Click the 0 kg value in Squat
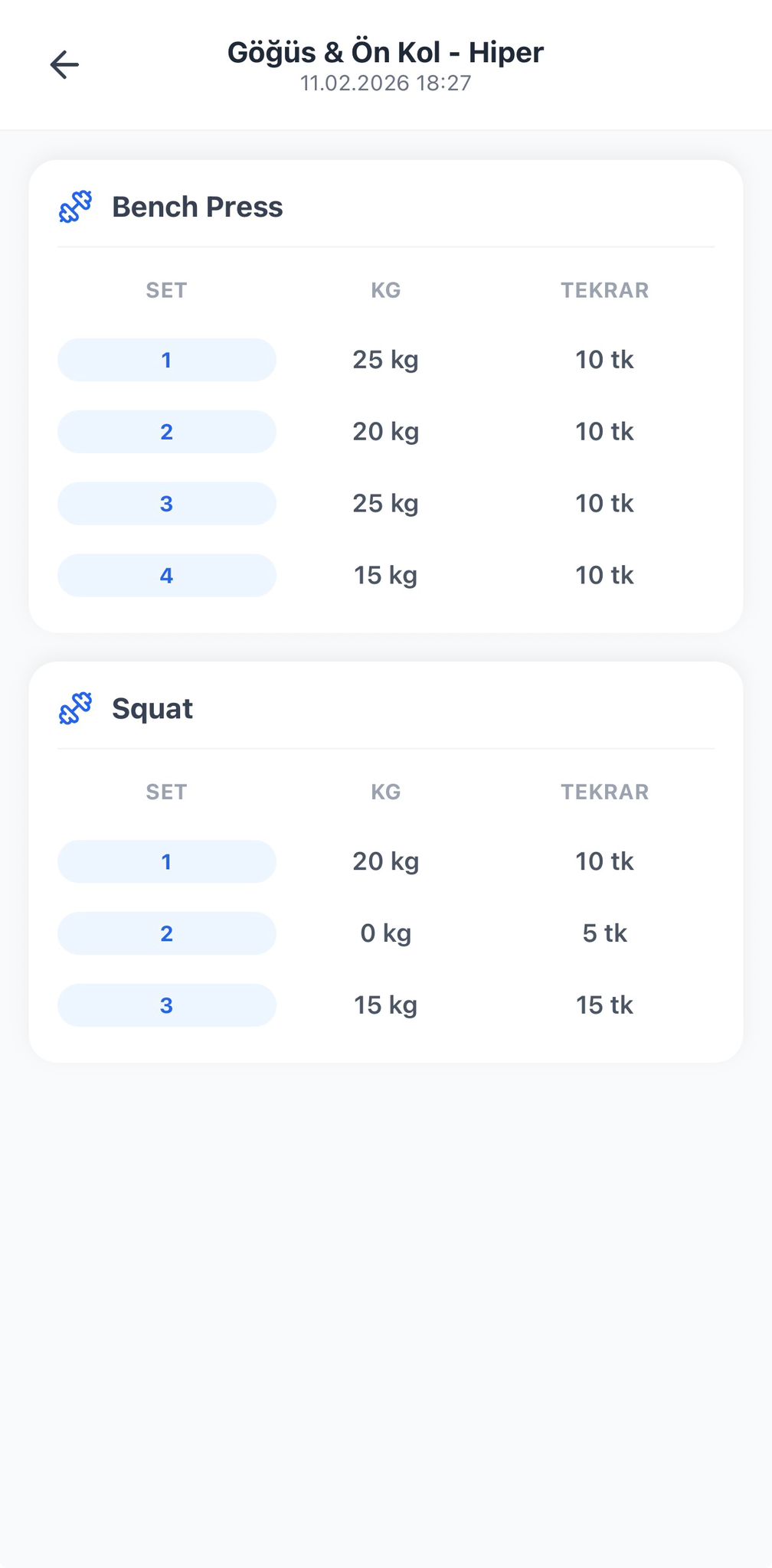 385,933
